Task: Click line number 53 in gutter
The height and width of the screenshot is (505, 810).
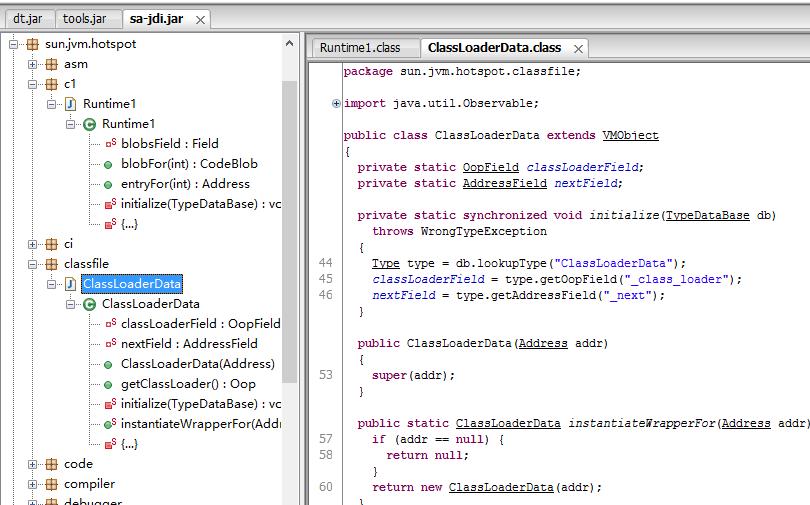Action: pyautogui.click(x=325, y=375)
